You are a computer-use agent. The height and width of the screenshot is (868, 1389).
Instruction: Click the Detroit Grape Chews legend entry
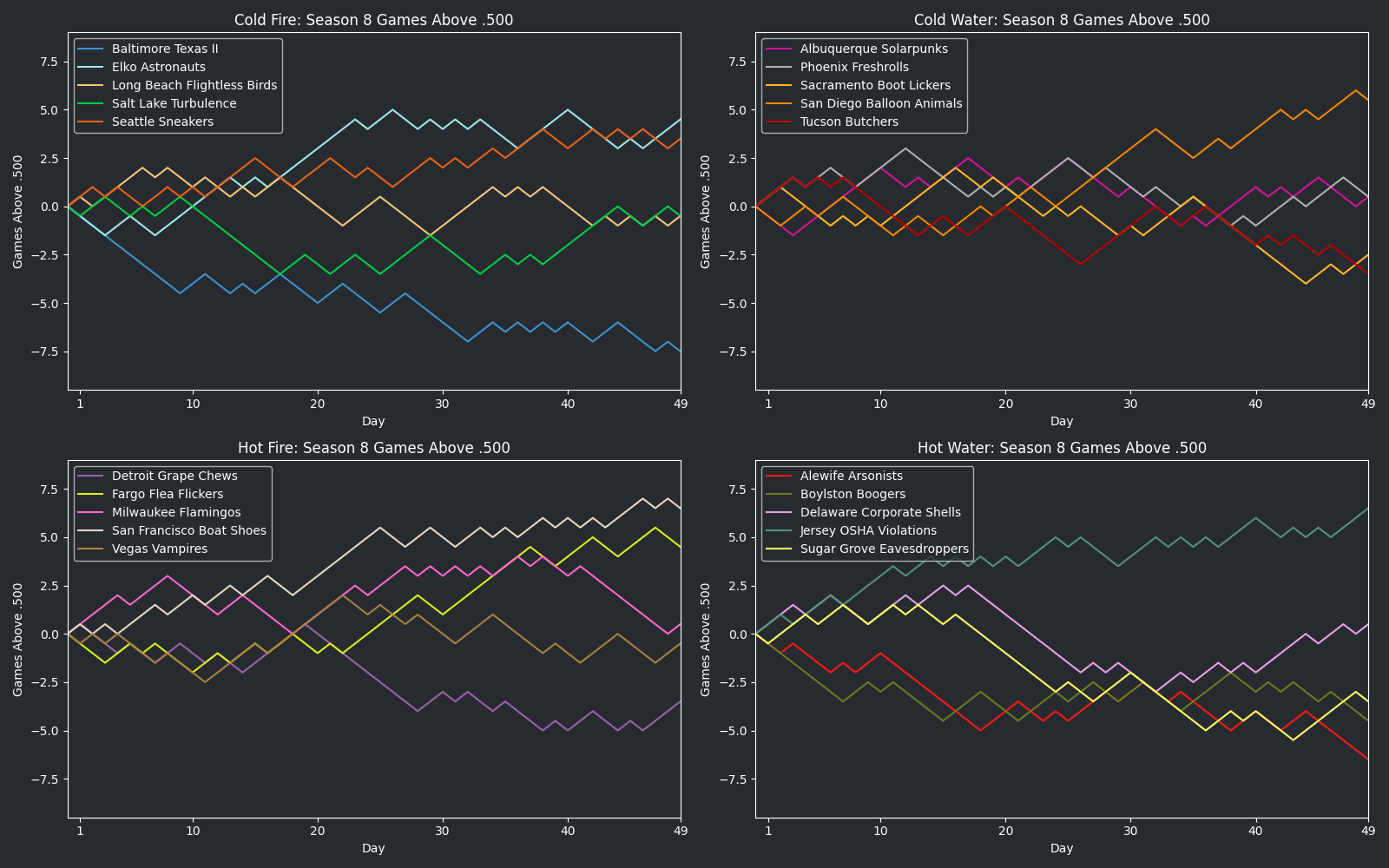(x=174, y=476)
